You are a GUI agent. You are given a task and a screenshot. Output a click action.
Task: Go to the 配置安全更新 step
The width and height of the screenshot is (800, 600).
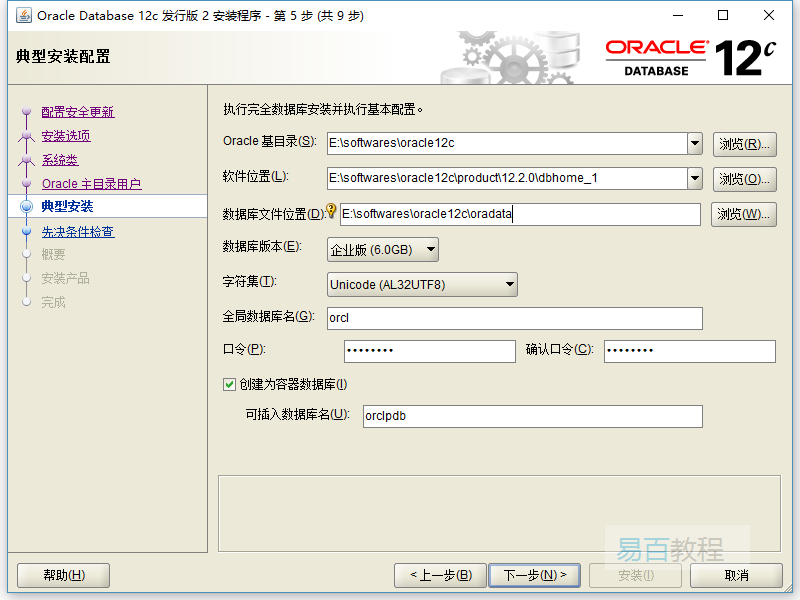pos(77,112)
